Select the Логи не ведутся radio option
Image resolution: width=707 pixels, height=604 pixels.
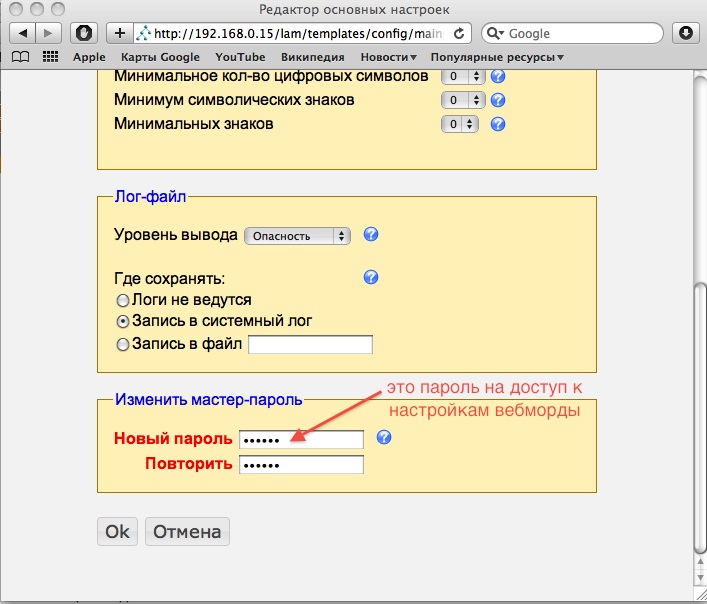pyautogui.click(x=123, y=300)
